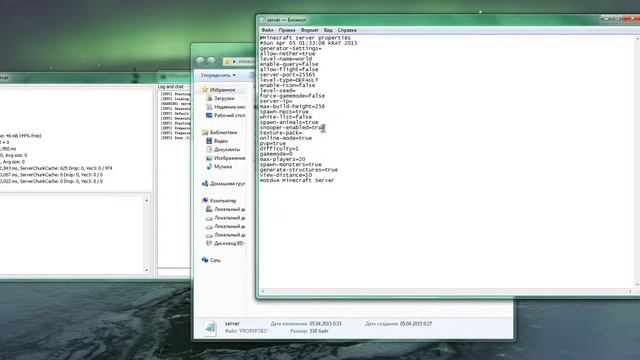
Task: Click Notepad's horizontal scrollbar right arrow
Action: point(631,291)
